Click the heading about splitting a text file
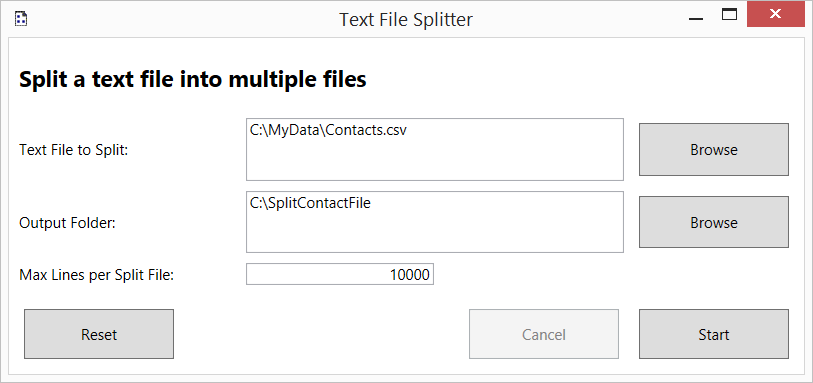 (x=193, y=80)
